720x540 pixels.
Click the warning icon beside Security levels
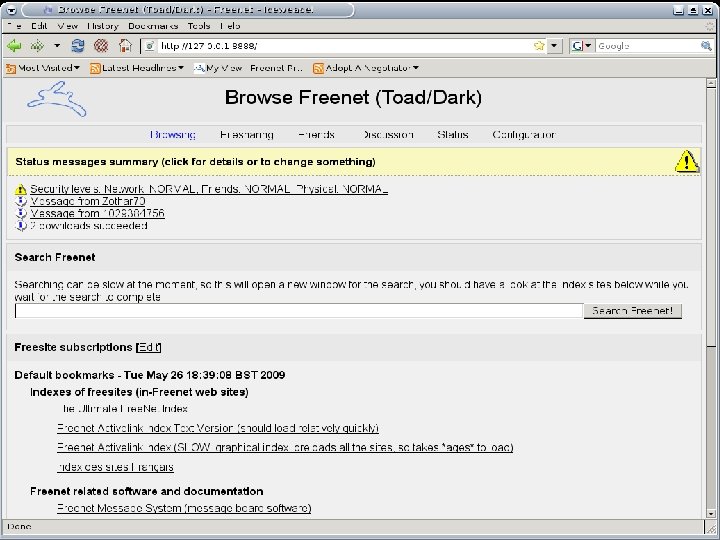(x=21, y=189)
